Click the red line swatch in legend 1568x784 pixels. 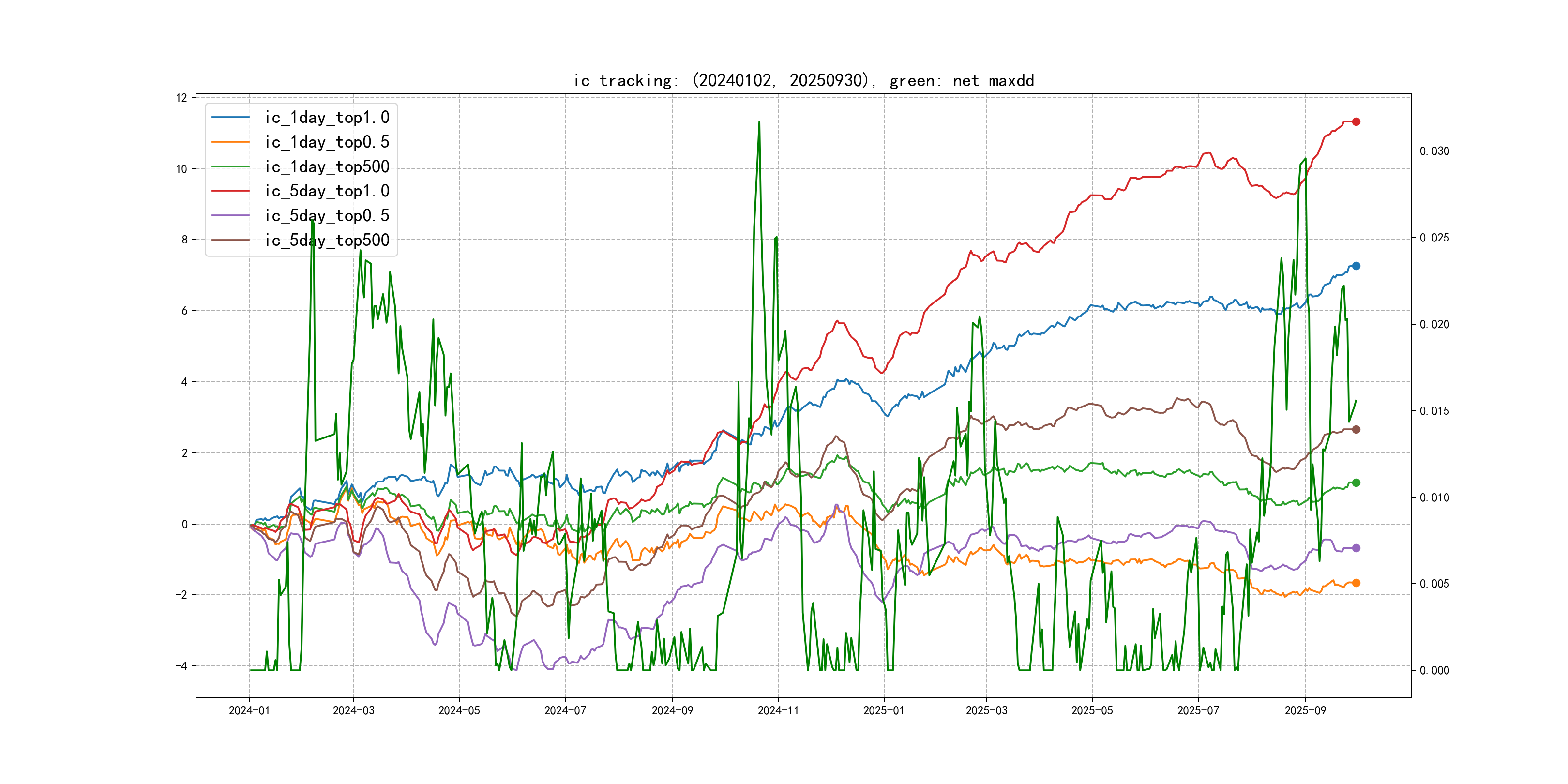pos(230,191)
